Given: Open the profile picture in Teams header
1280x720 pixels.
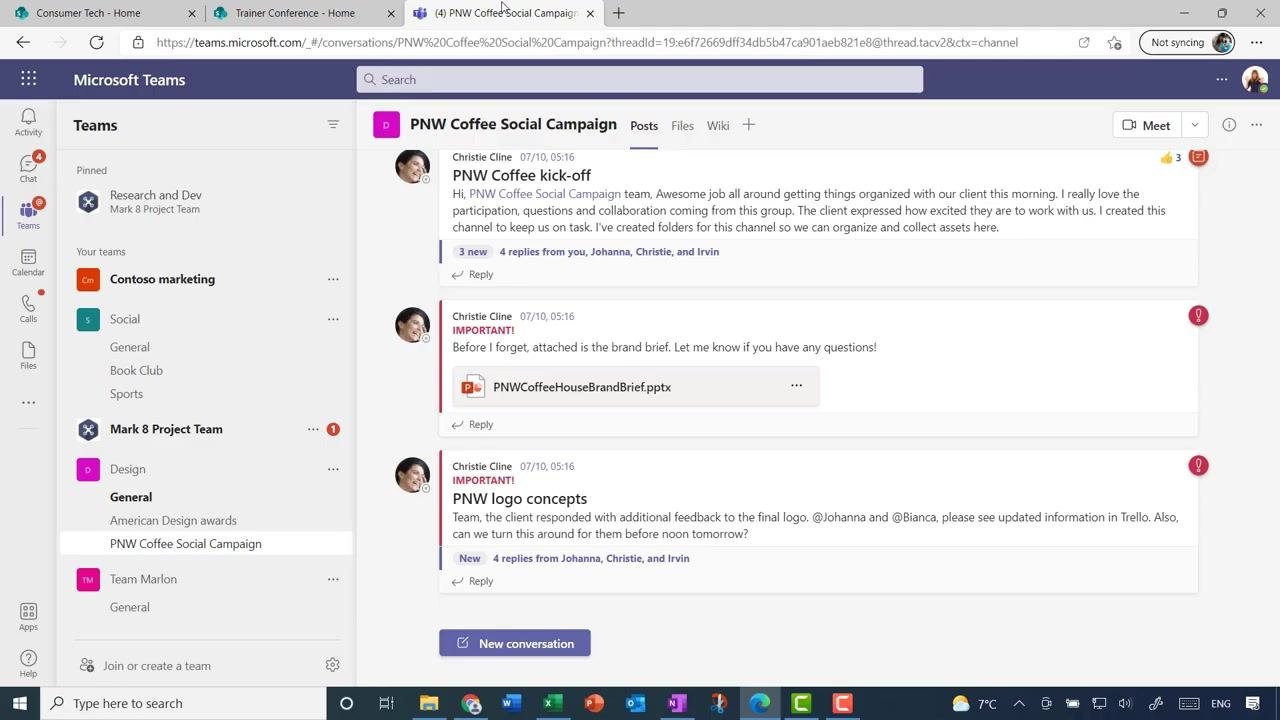Looking at the screenshot, I should tap(1255, 79).
